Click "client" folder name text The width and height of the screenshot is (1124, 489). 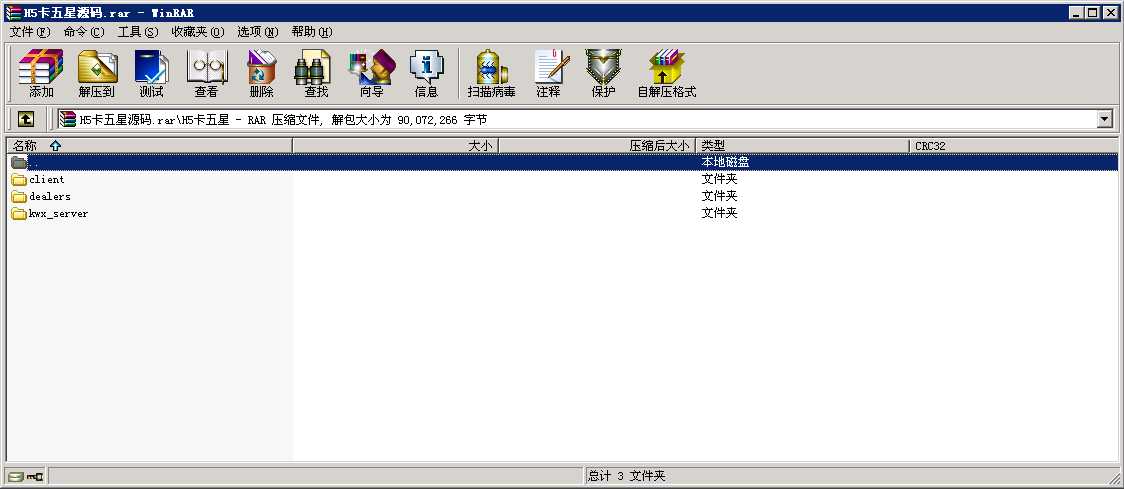coord(47,179)
